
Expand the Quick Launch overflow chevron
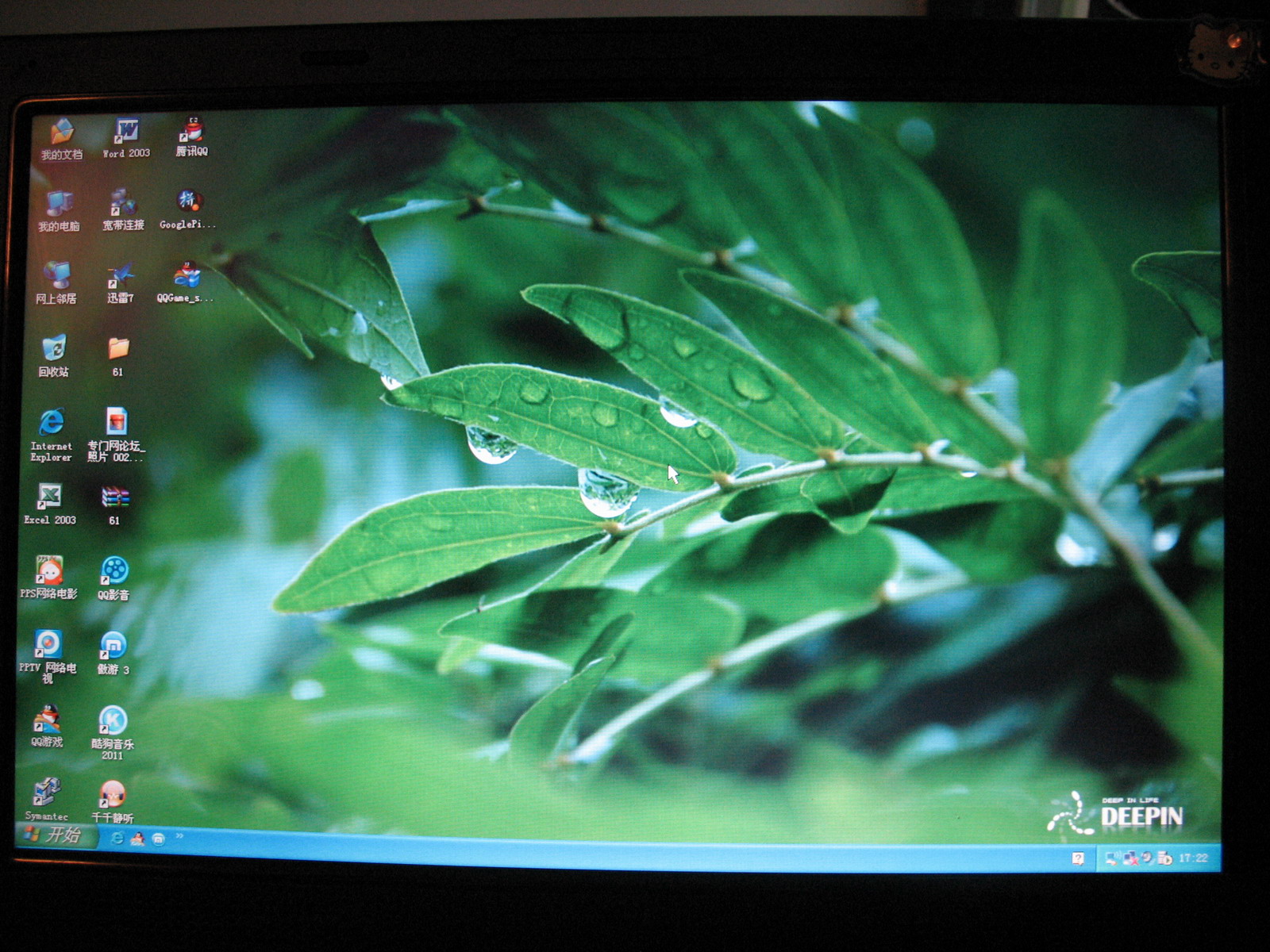[x=179, y=835]
